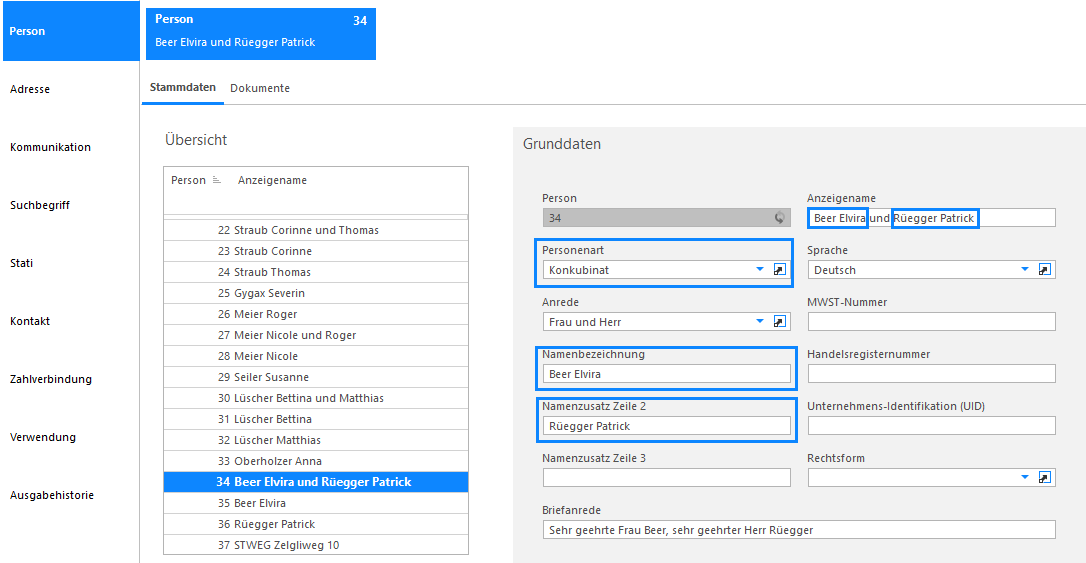Select row 25 Gygax Severin
This screenshot has height=563, width=1086.
click(x=316, y=293)
